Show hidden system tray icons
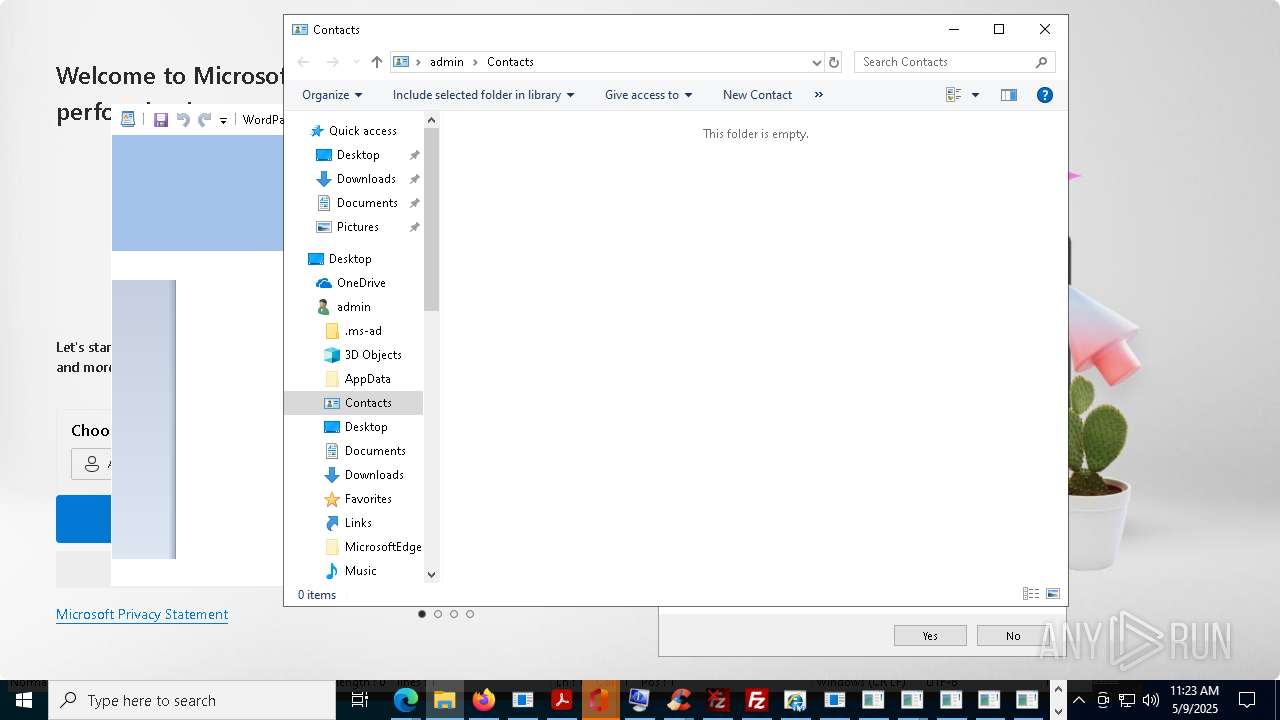The width and height of the screenshot is (1280, 720). click(x=1079, y=700)
